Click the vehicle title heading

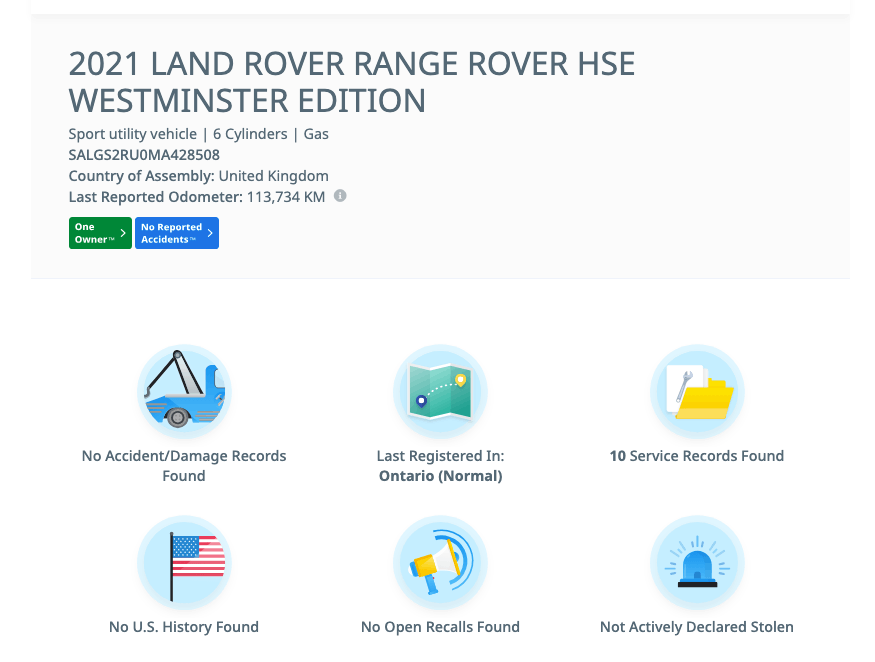click(x=352, y=82)
